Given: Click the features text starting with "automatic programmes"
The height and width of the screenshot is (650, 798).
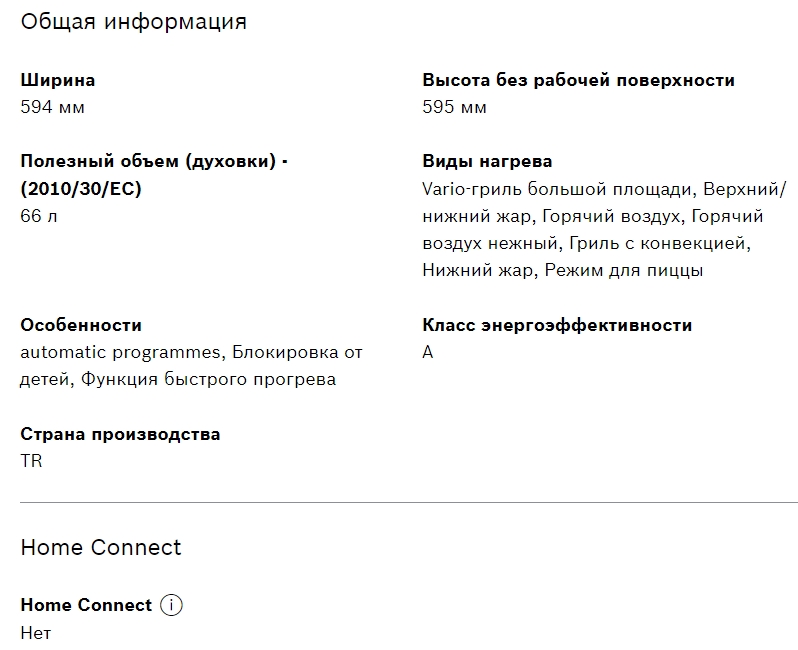Looking at the screenshot, I should tap(191, 365).
